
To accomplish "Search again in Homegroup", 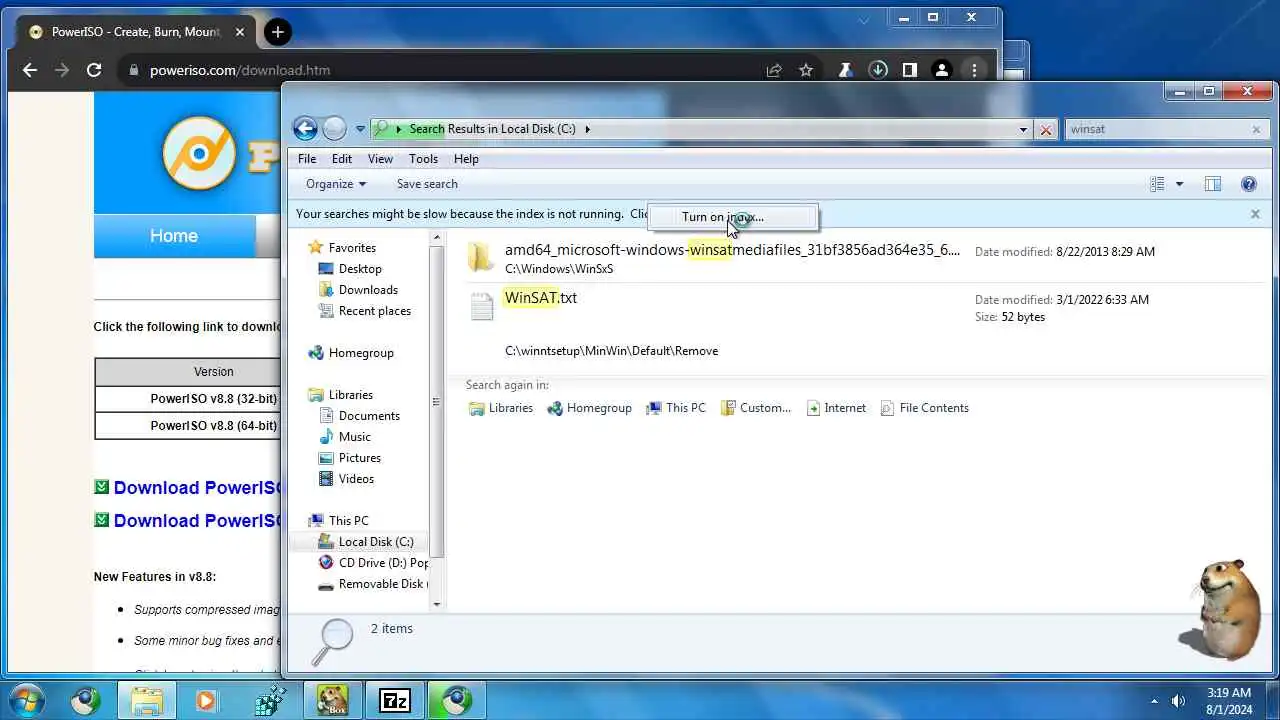I will click(x=589, y=408).
